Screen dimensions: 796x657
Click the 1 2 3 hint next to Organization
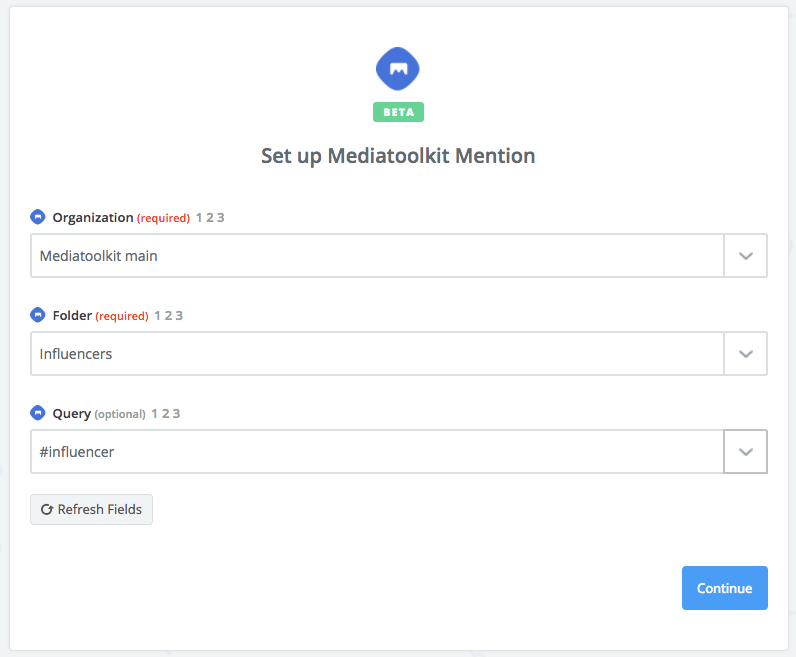tap(210, 218)
